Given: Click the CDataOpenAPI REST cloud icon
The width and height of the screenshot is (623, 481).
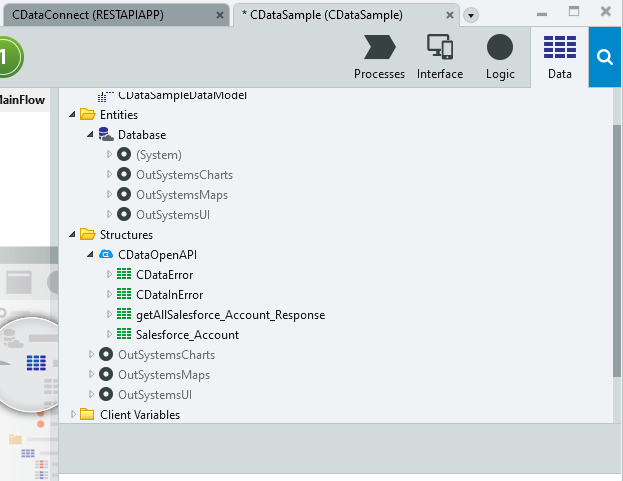Looking at the screenshot, I should (106, 254).
